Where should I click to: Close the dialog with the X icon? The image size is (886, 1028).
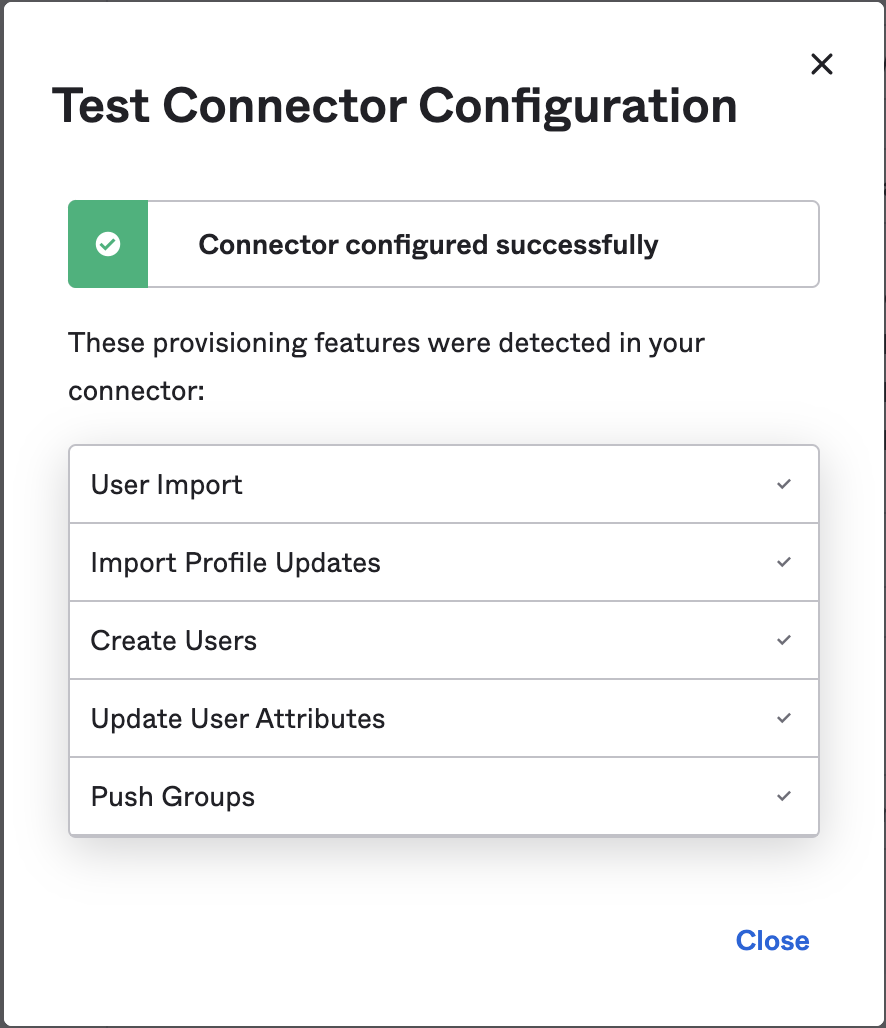pos(821,65)
